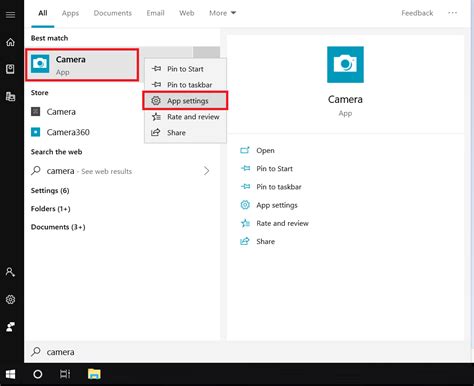The image size is (474, 386).
Task: Click the gear icon beside App settings in the preview pane
Action: pyautogui.click(x=245, y=205)
